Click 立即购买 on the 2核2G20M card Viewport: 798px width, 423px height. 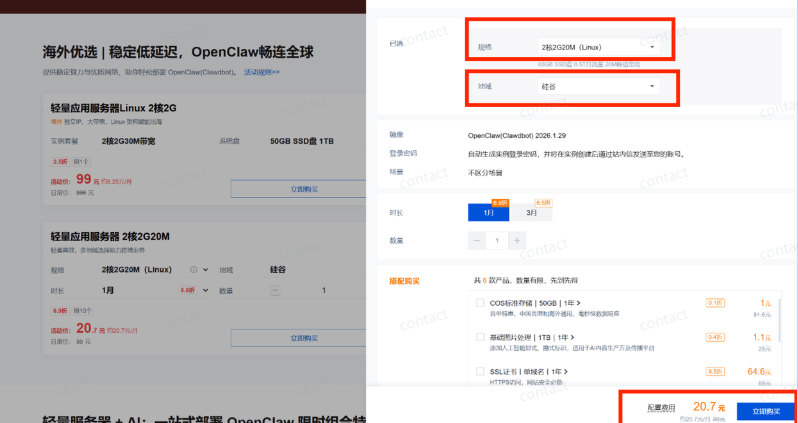304,338
